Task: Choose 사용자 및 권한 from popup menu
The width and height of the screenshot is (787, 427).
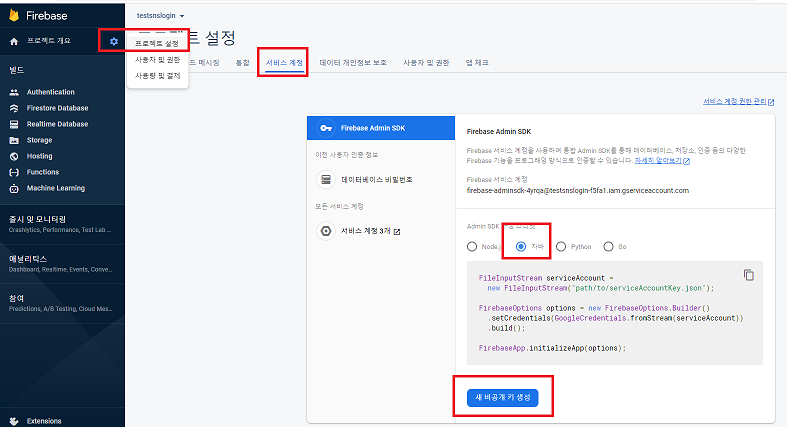Action: click(158, 60)
